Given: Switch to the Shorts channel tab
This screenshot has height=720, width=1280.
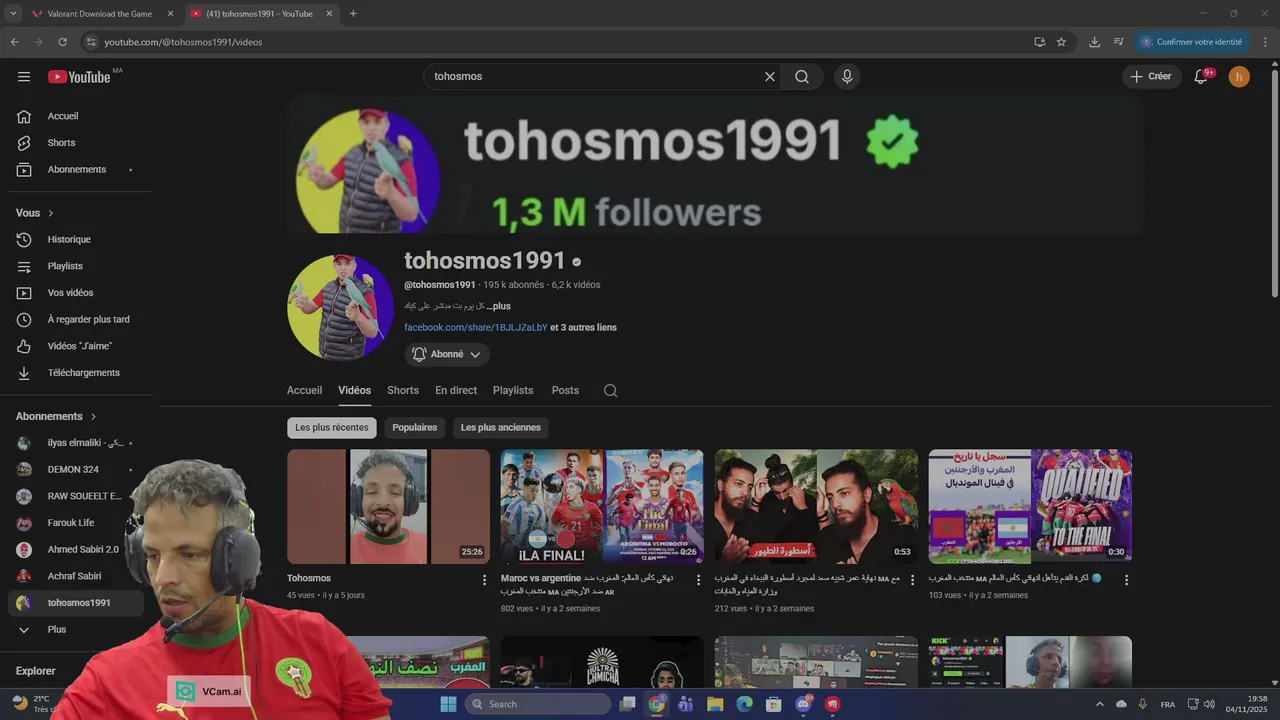Looking at the screenshot, I should click(x=403, y=390).
